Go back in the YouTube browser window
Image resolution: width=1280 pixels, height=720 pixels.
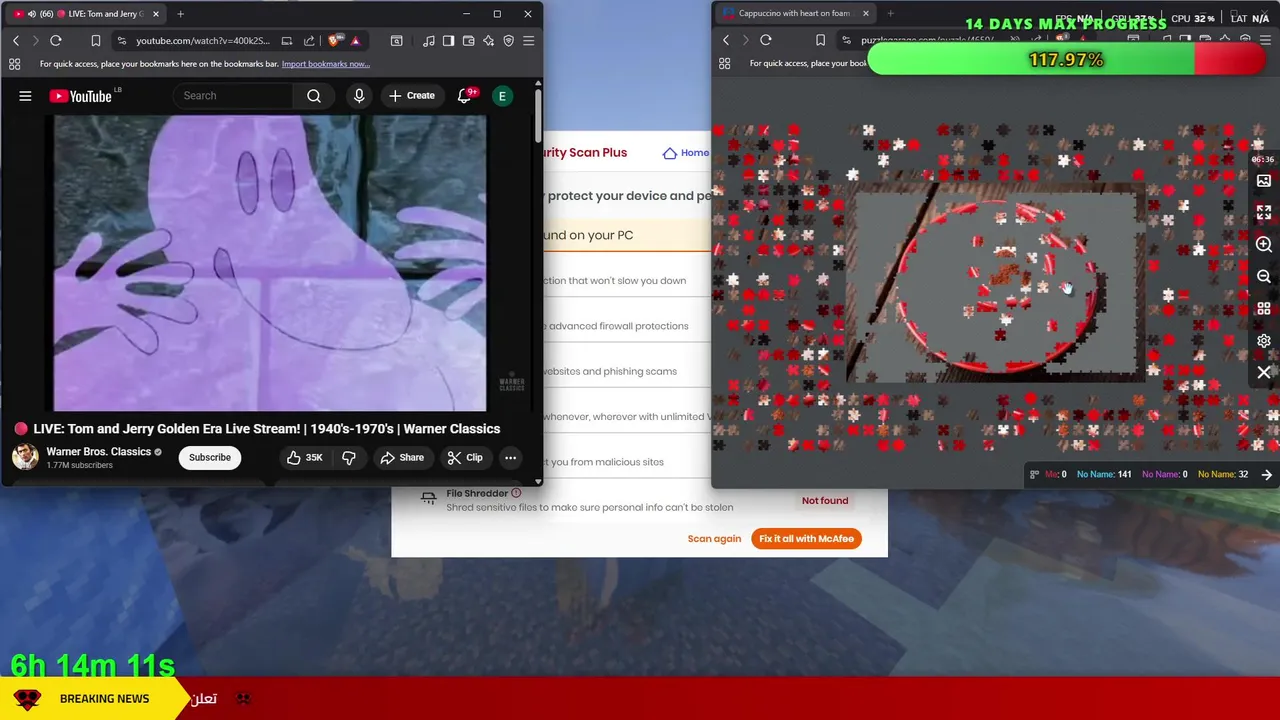(16, 41)
